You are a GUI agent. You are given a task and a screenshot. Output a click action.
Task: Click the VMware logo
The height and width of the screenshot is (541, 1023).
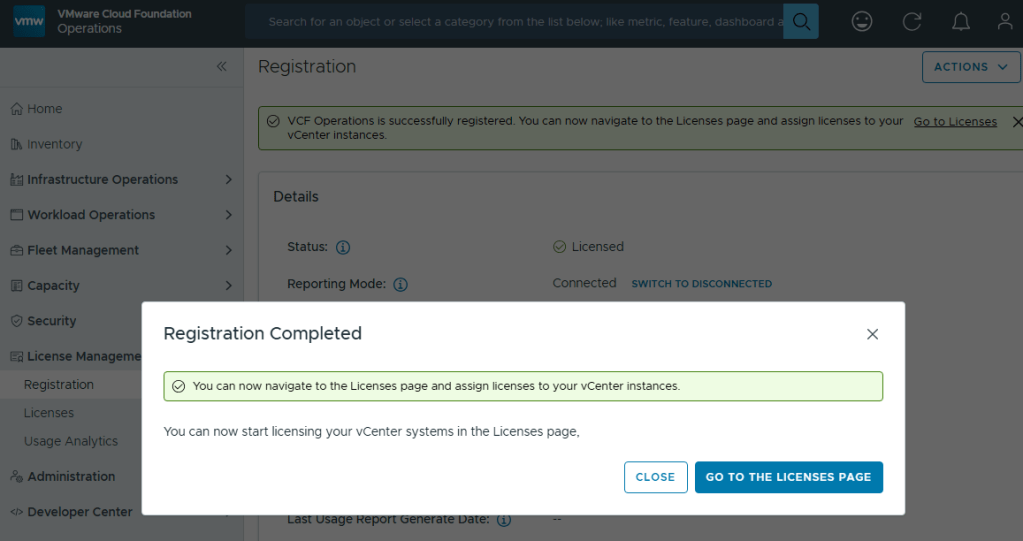pyautogui.click(x=29, y=21)
